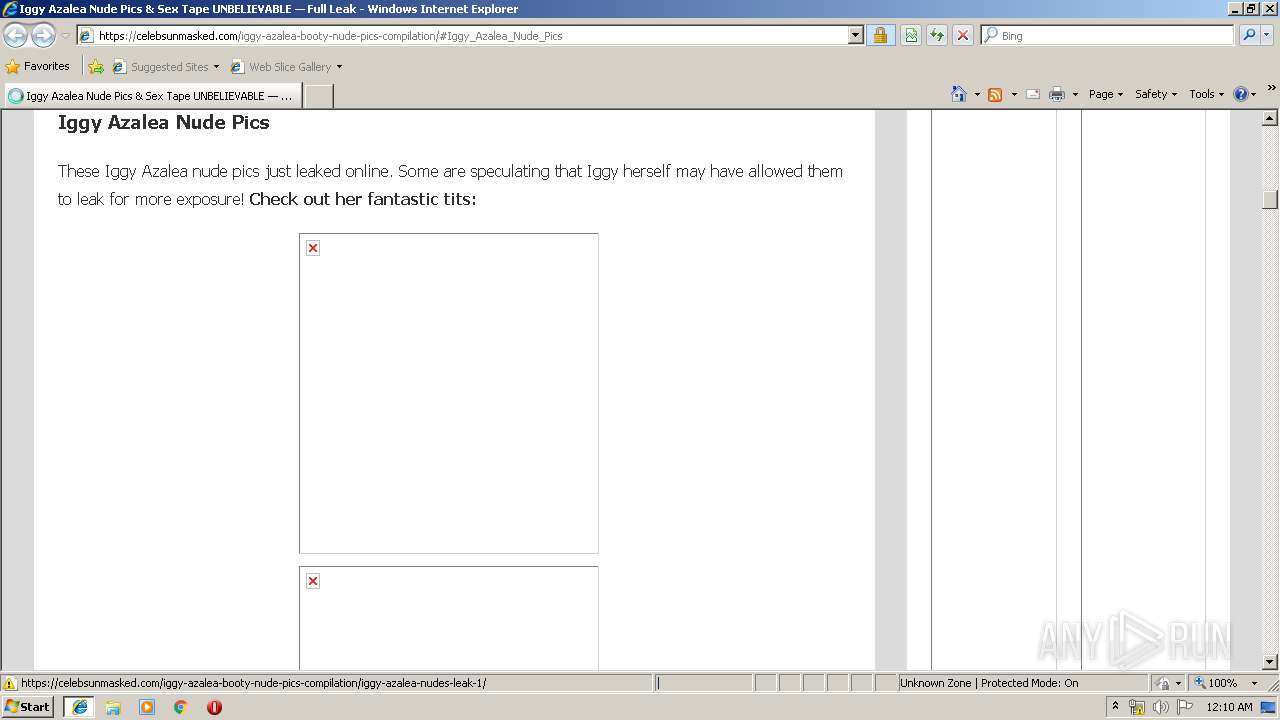Open the recent pages dropdown beside Forward
Image resolution: width=1280 pixels, height=720 pixels.
point(65,36)
